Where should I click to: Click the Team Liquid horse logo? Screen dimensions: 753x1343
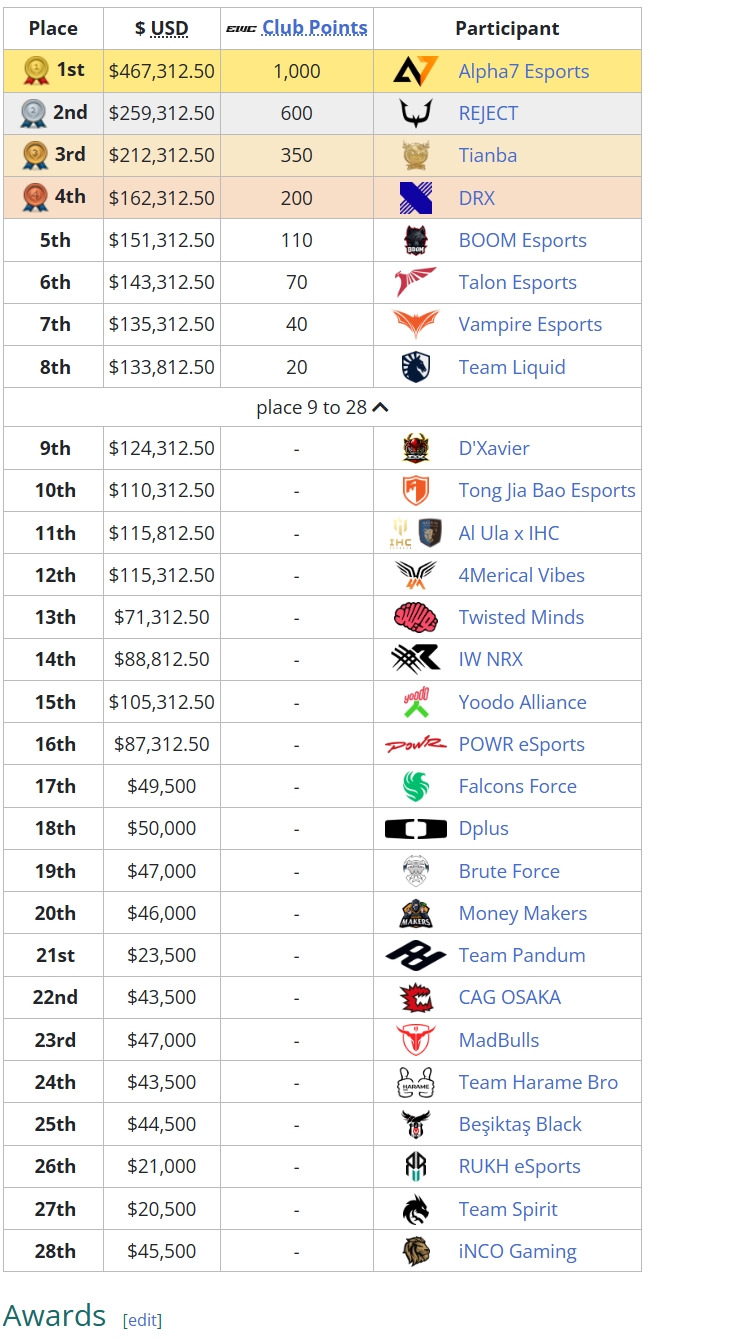pyautogui.click(x=415, y=367)
